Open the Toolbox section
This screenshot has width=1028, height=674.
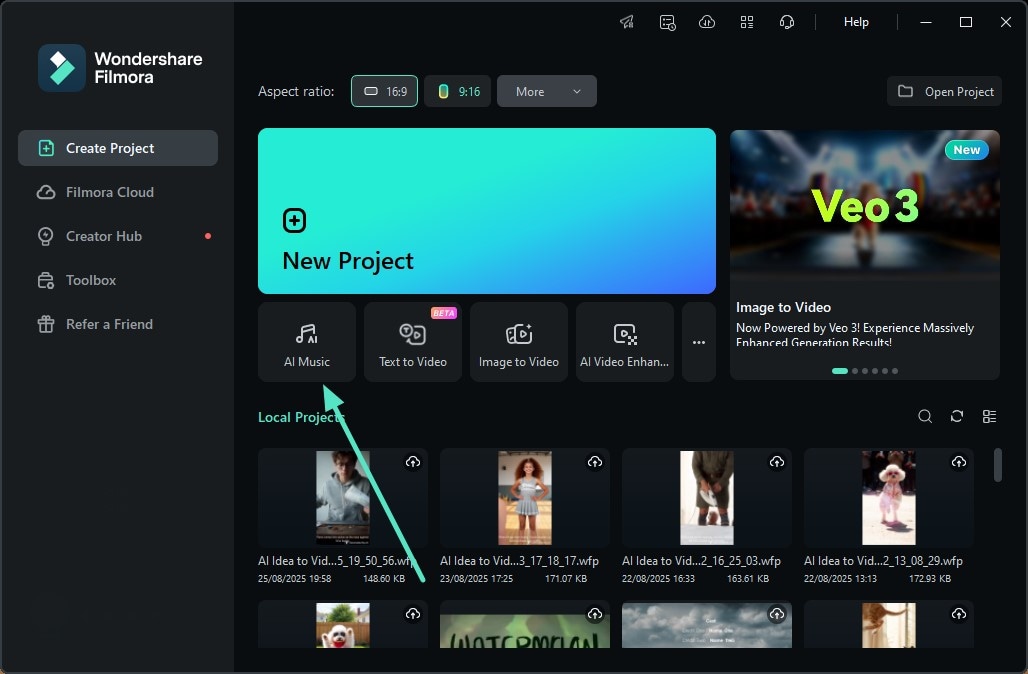(118, 280)
